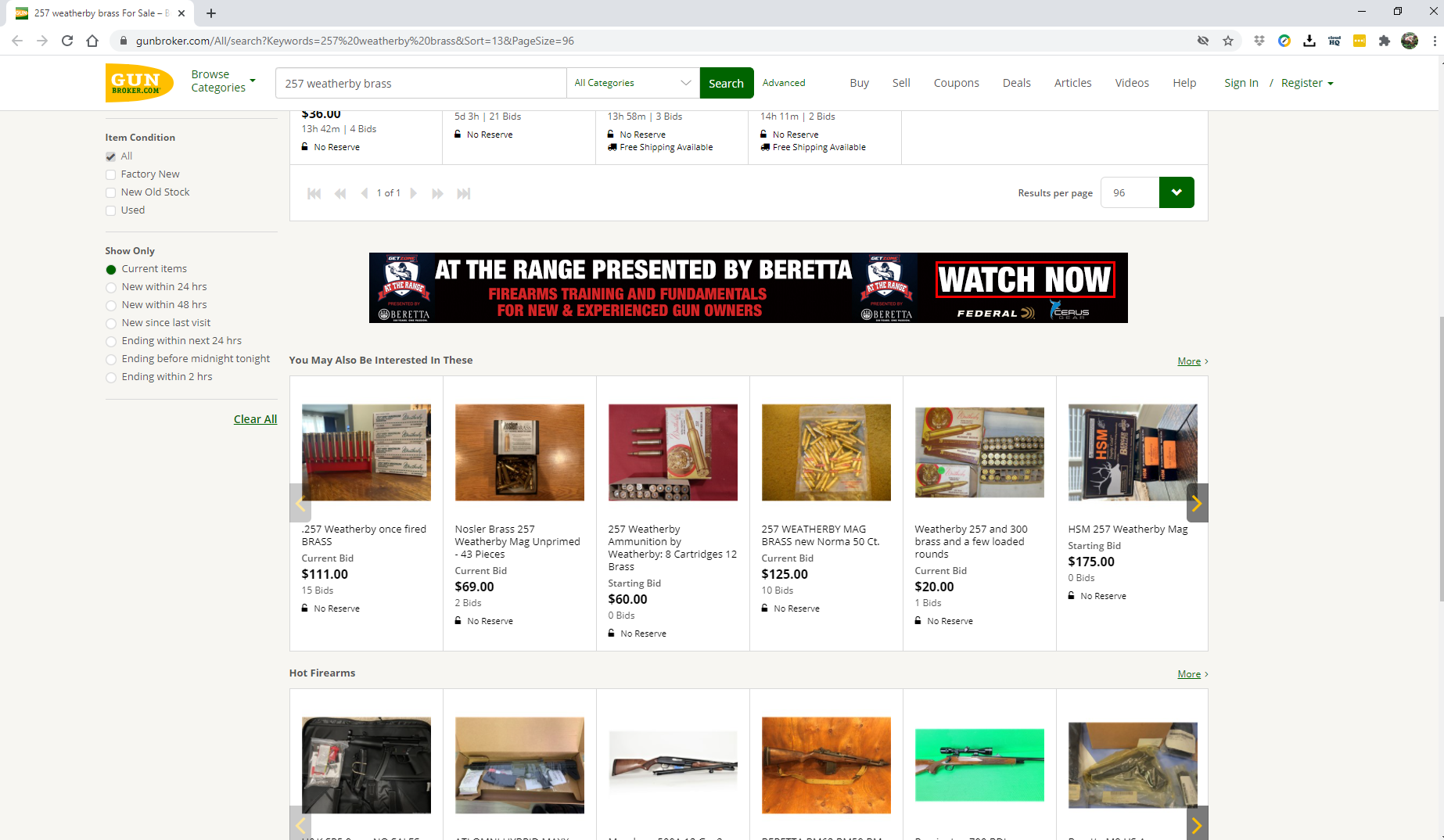Bookmark this page with the star icon
Image resolution: width=1444 pixels, height=840 pixels.
[x=1228, y=41]
